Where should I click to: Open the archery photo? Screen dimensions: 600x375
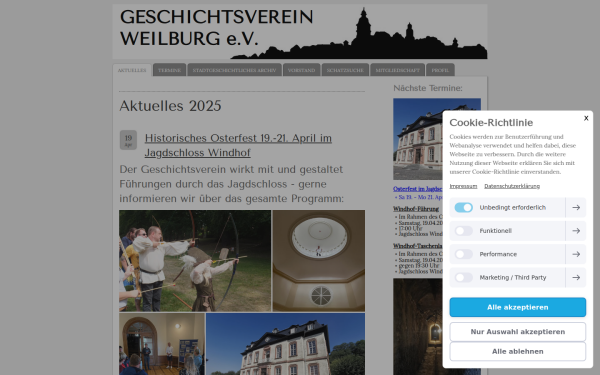[195, 261]
